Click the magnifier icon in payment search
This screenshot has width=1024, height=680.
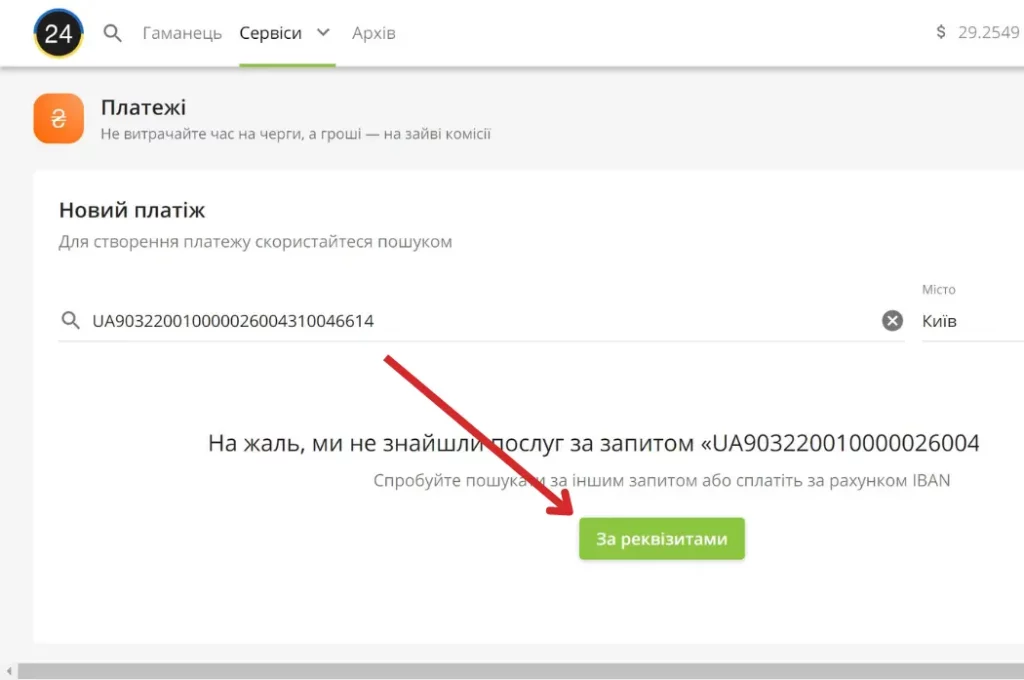coord(71,321)
